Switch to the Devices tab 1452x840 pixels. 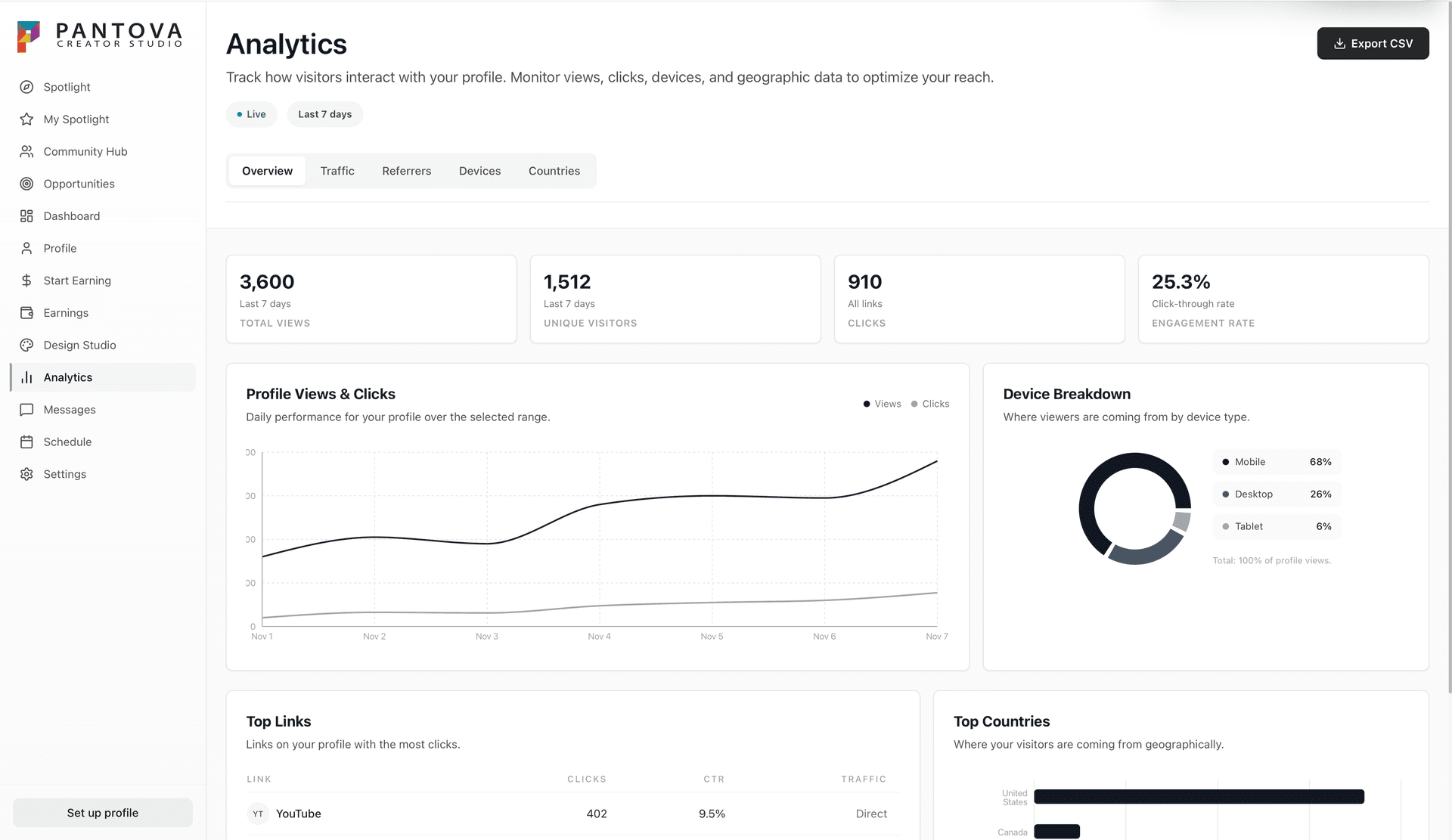pos(479,170)
